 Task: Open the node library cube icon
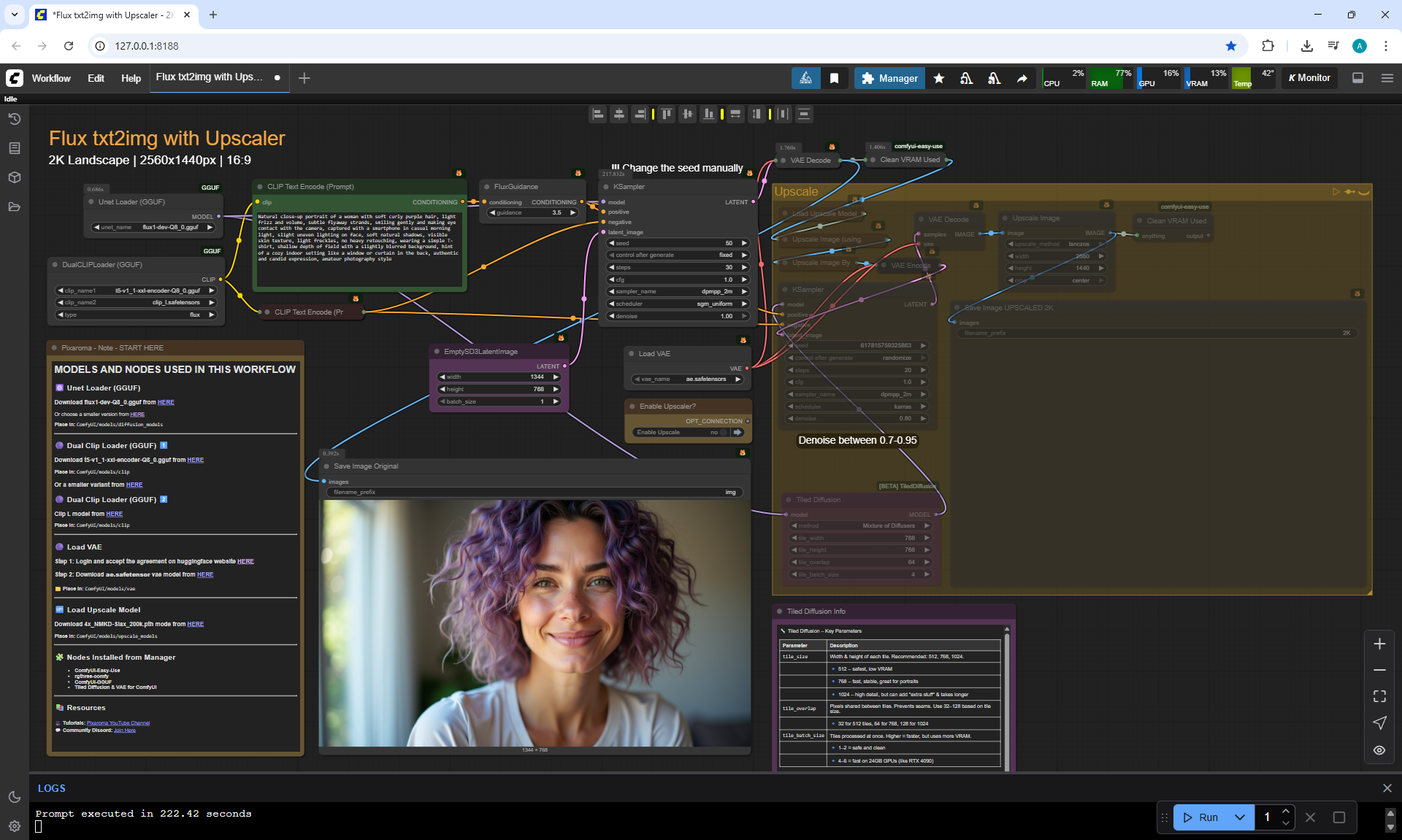[x=15, y=177]
